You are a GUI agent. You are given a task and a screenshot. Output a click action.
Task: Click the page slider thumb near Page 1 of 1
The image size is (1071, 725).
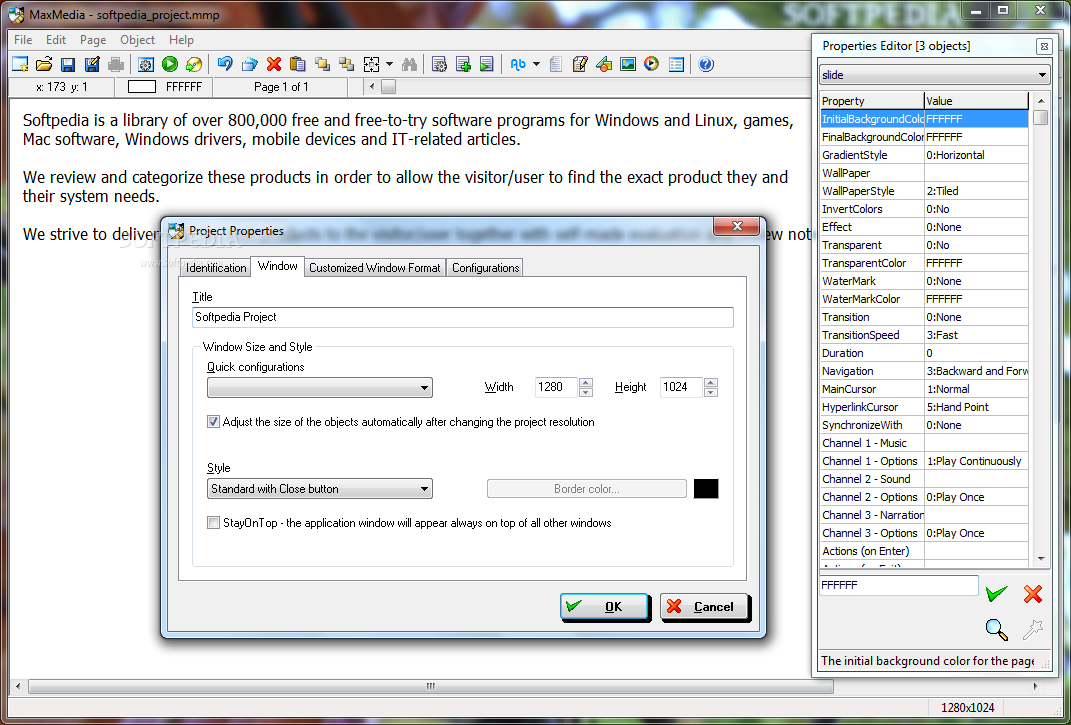pos(388,87)
